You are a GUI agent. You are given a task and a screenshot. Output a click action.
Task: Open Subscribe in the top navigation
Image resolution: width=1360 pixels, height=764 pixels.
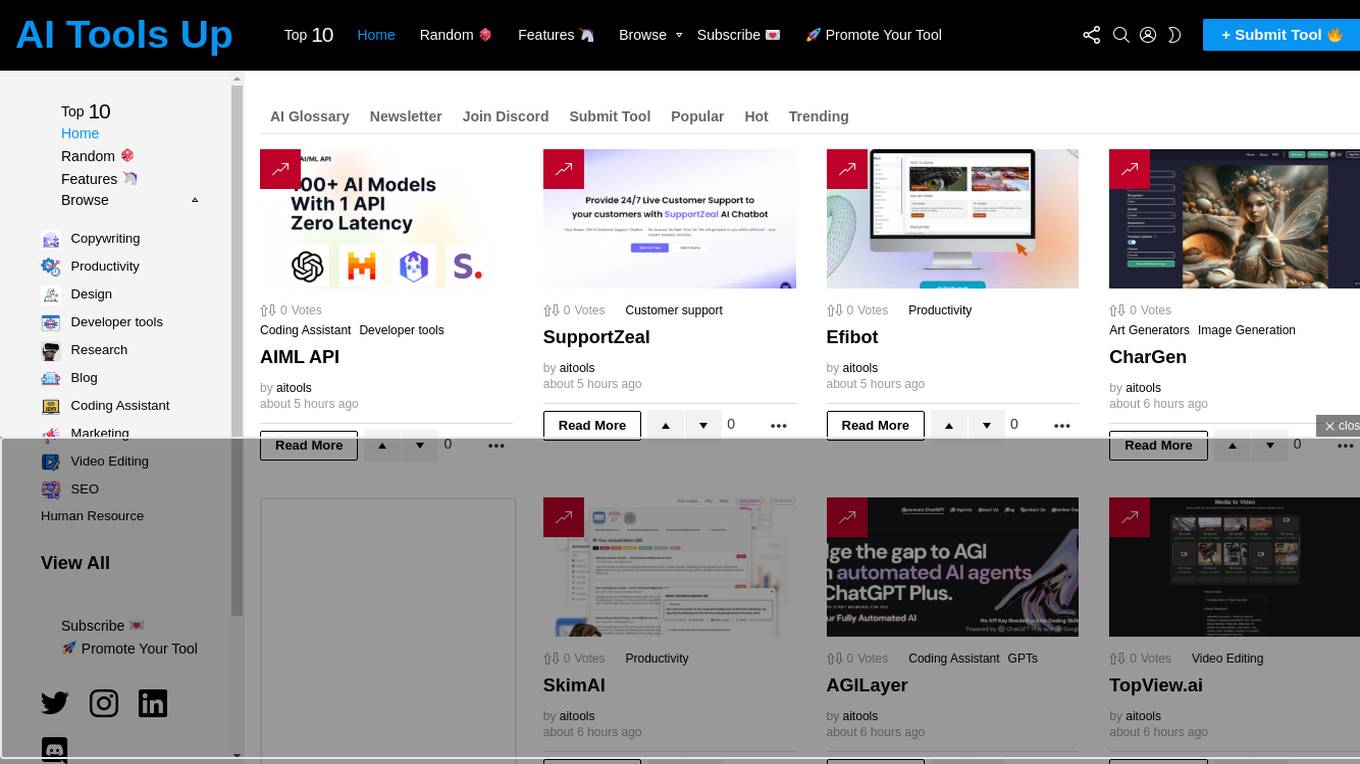[739, 35]
